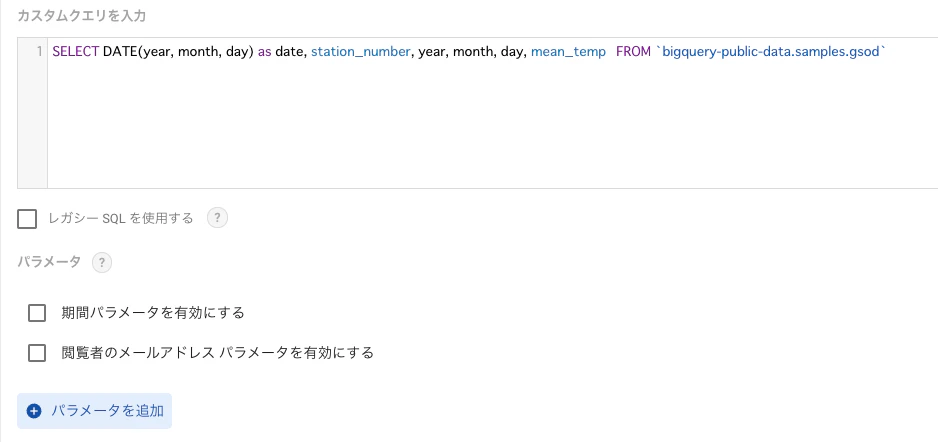
Task: Click the bigquery-public-data.samples.gsod table name
Action: coord(770,52)
